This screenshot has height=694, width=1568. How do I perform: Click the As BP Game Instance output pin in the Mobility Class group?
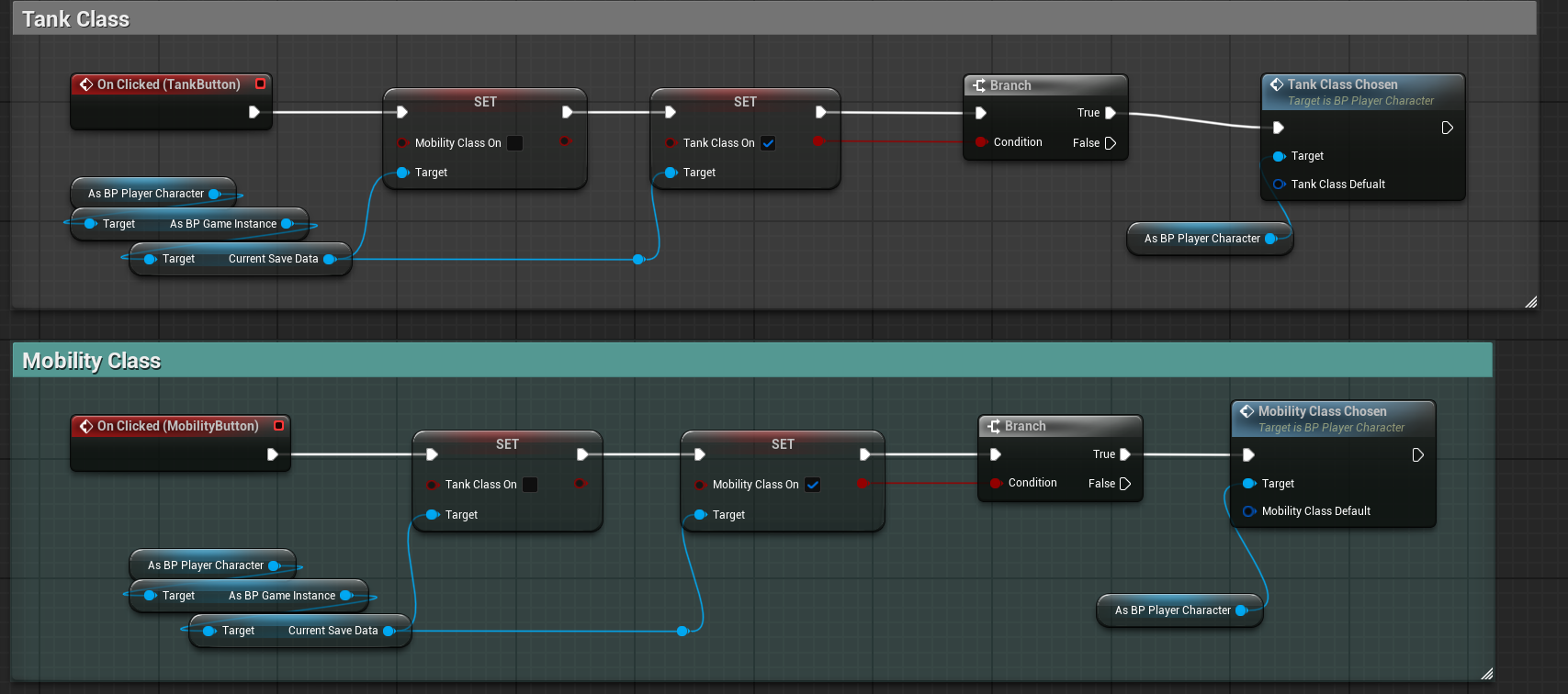[x=346, y=596]
